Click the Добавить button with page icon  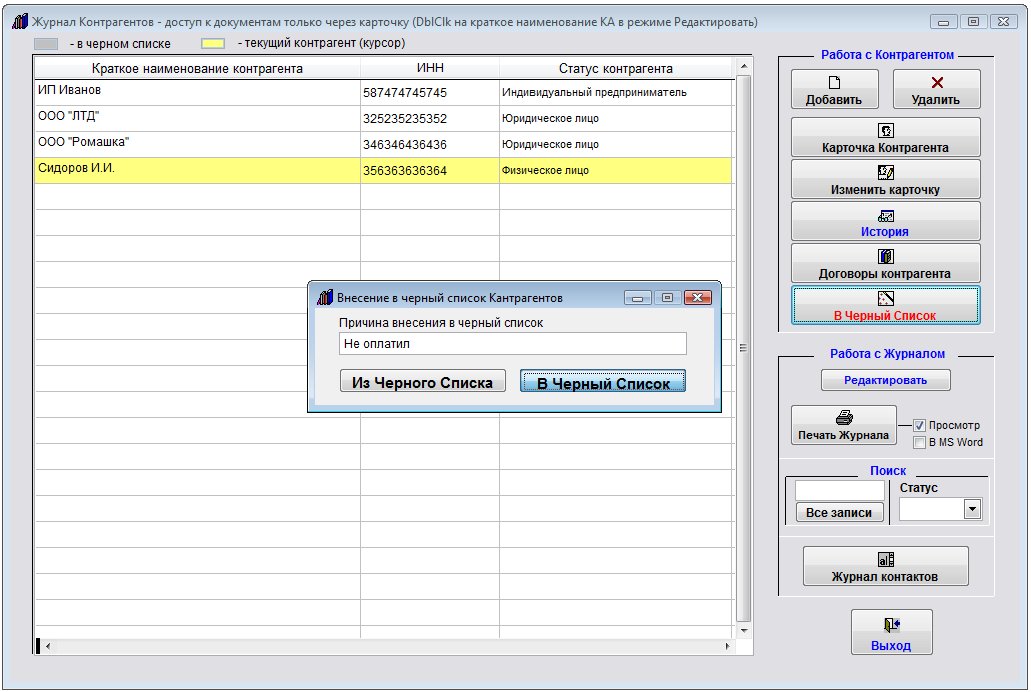click(x=834, y=90)
